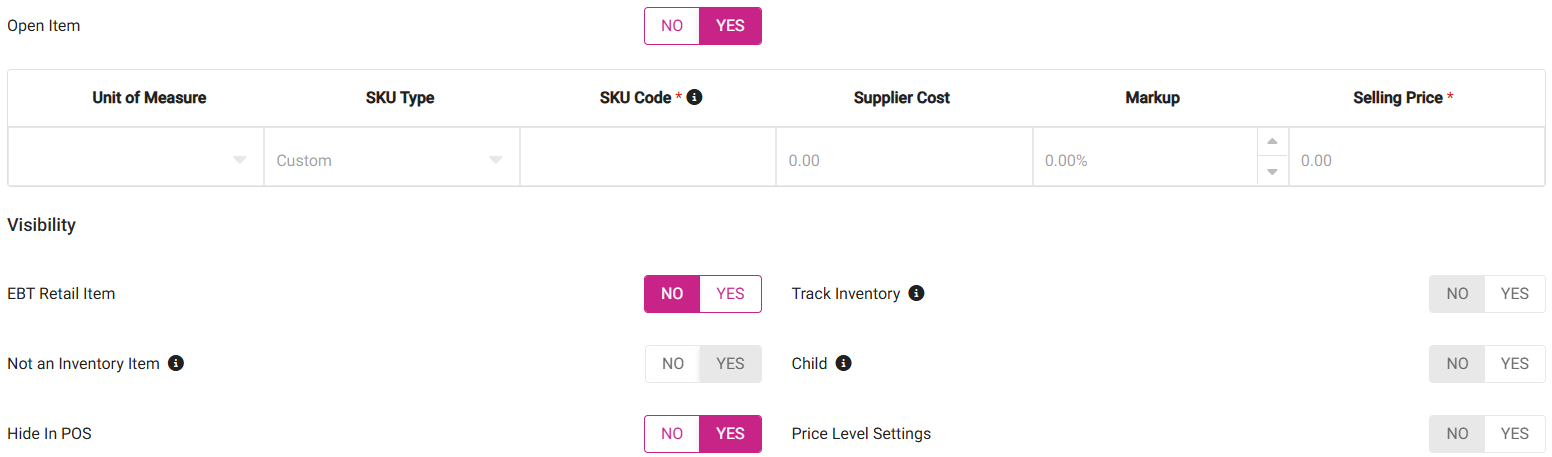The width and height of the screenshot is (1552, 457).
Task: Set Open Item toggle to NO
Action: (672, 26)
